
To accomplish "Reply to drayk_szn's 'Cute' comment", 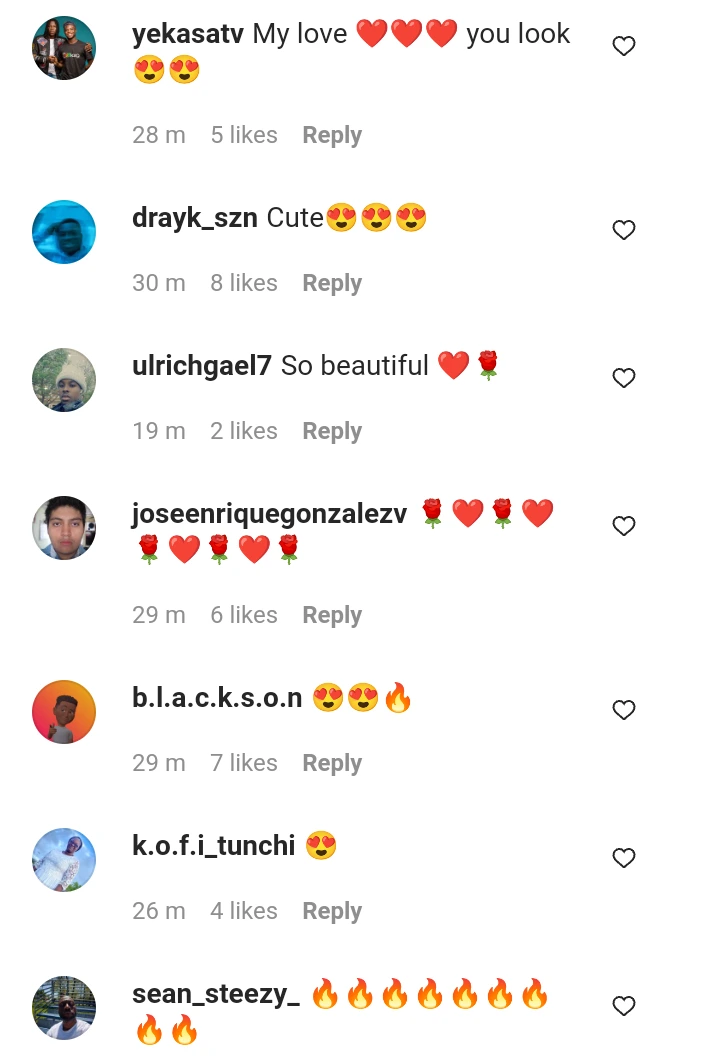I will (x=332, y=283).
